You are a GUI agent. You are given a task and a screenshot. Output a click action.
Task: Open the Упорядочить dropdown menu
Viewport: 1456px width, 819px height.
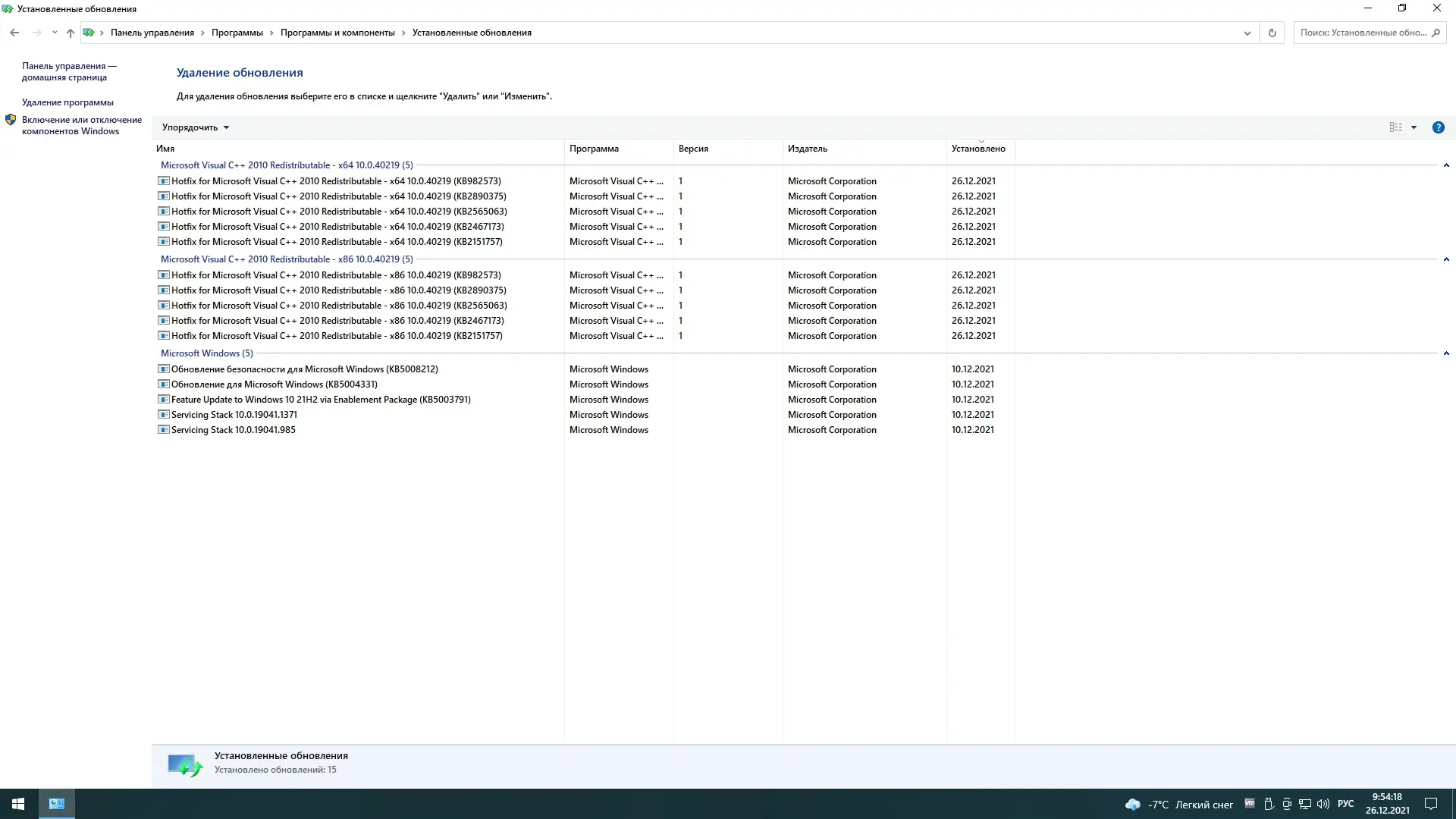click(x=195, y=127)
